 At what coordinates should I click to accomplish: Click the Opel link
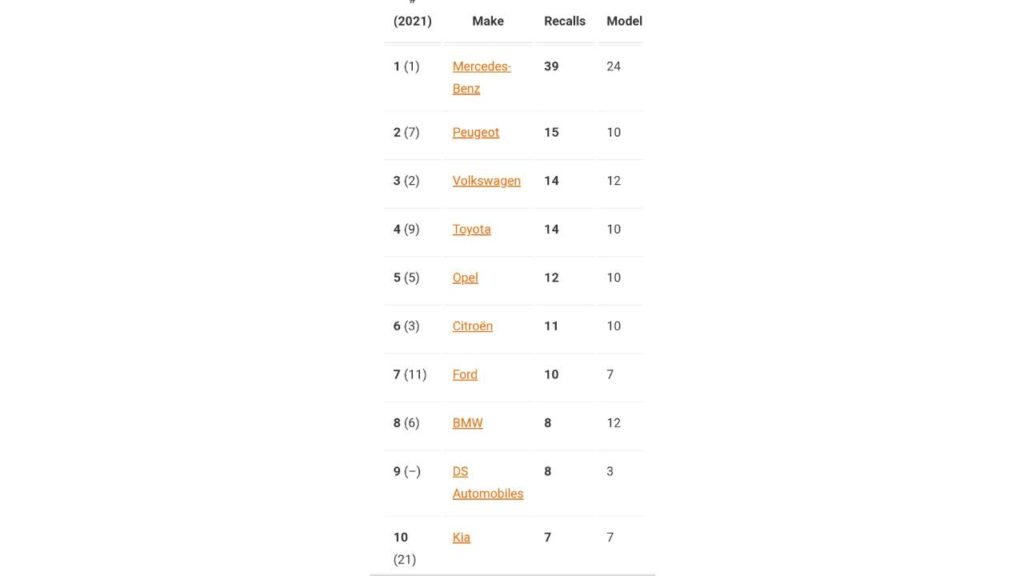point(465,278)
